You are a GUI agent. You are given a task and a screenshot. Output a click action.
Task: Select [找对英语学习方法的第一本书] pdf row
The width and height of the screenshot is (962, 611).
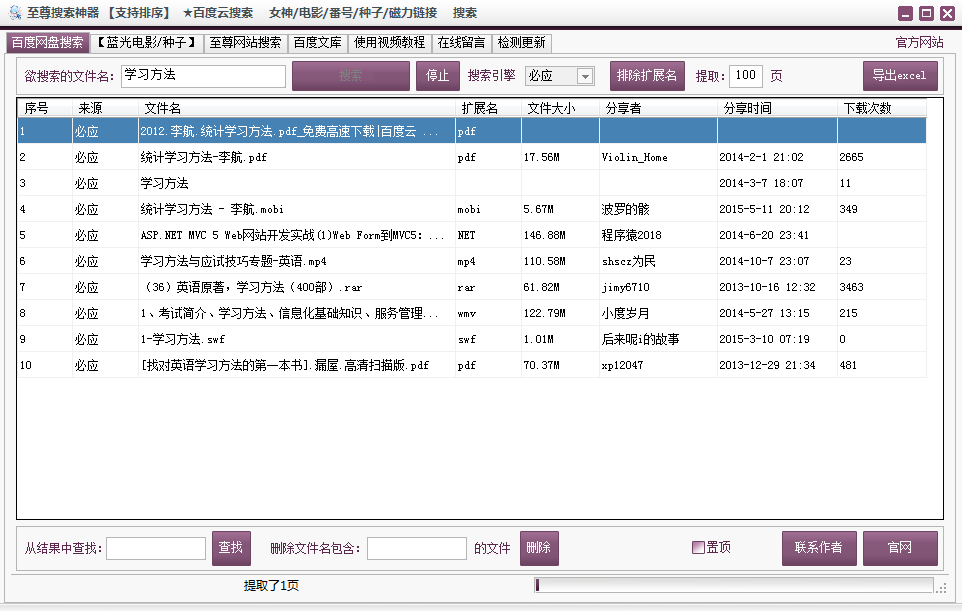click(472, 365)
